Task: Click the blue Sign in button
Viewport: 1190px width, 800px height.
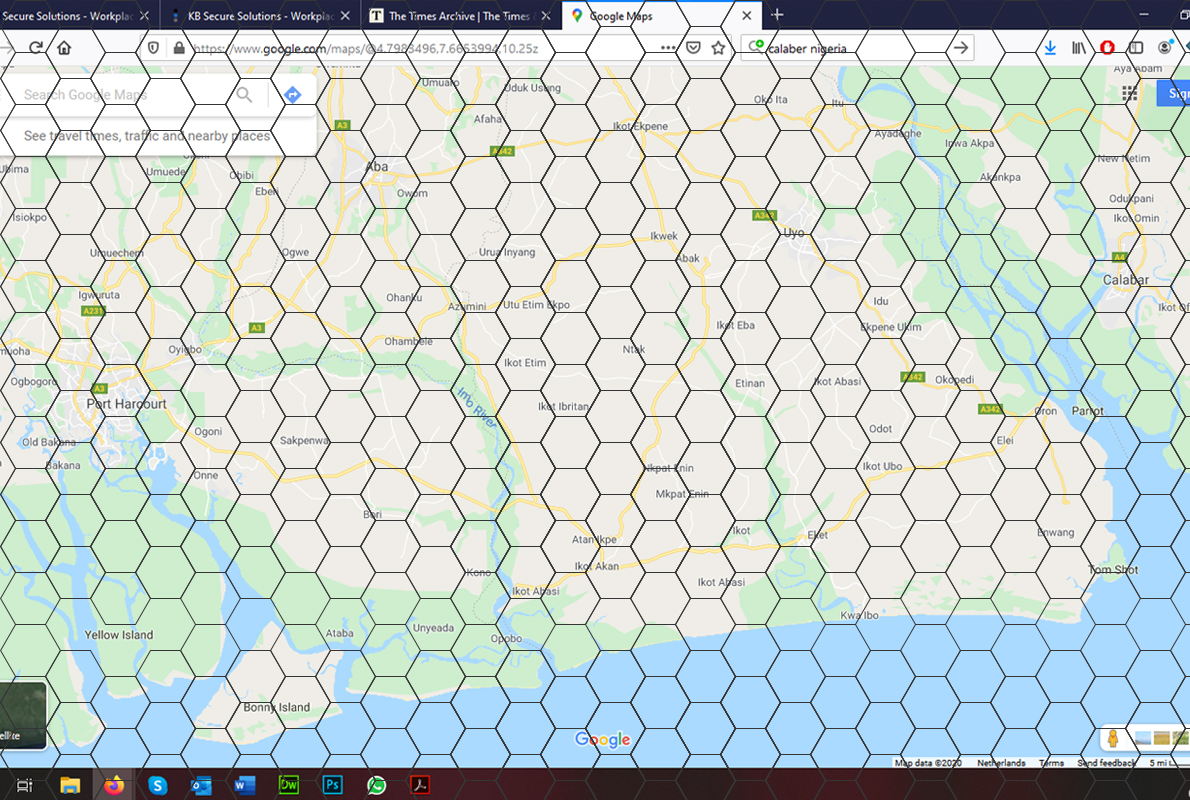Action: 1174,93
